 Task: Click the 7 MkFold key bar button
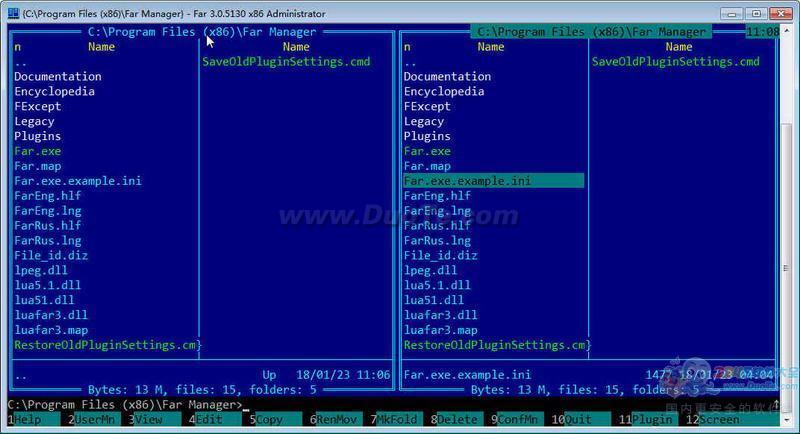click(395, 419)
